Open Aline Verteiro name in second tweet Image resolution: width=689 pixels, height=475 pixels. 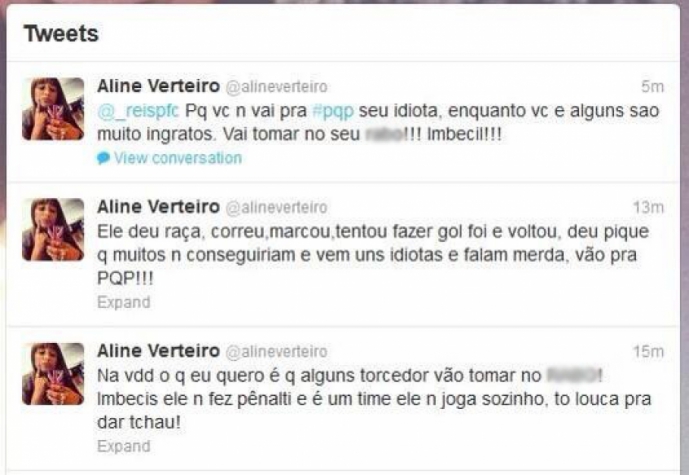(158, 207)
